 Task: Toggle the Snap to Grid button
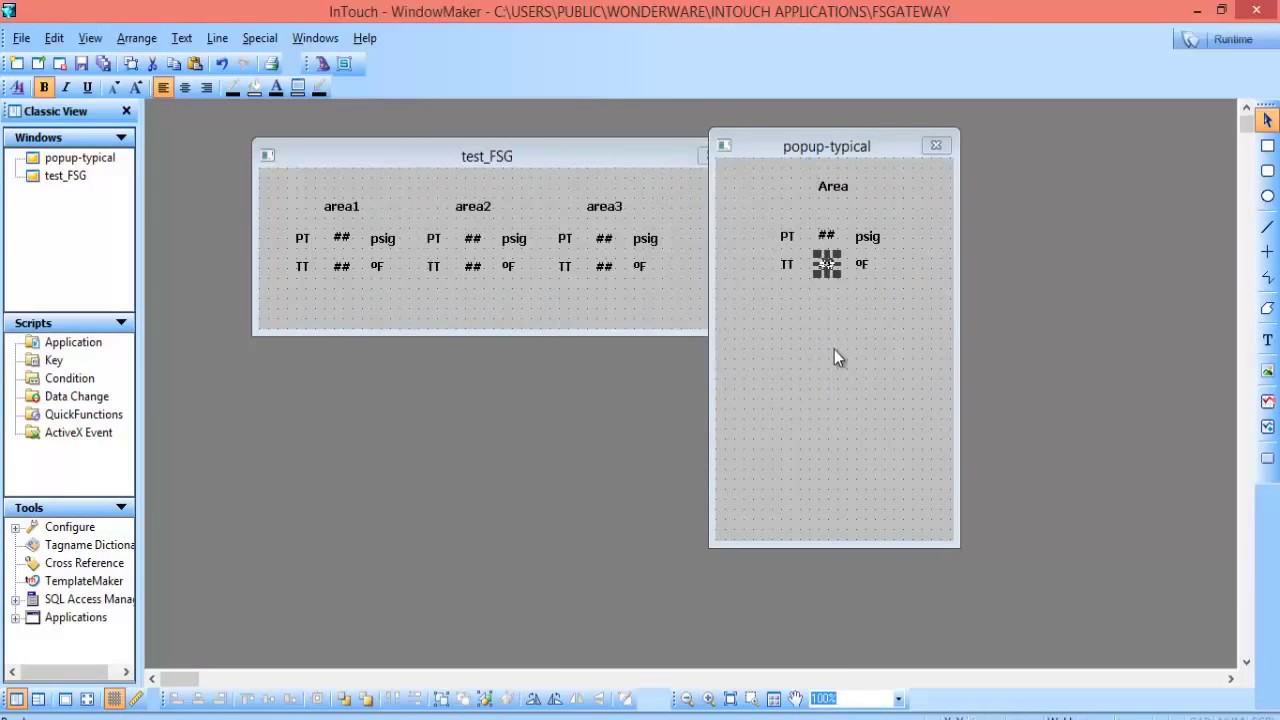click(114, 699)
